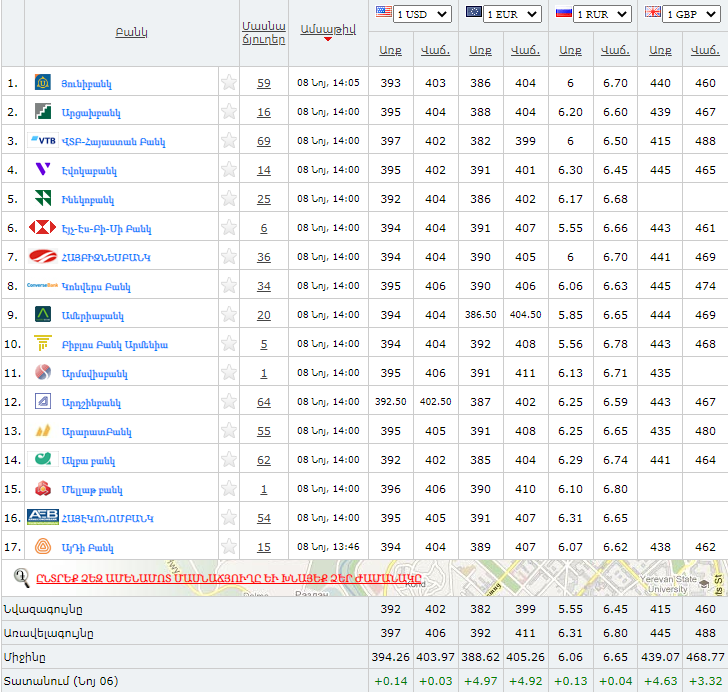Image resolution: width=728 pixels, height=692 pixels.
Task: Click the green ACBA bank logo in row 14
Action: pyautogui.click(x=43, y=459)
